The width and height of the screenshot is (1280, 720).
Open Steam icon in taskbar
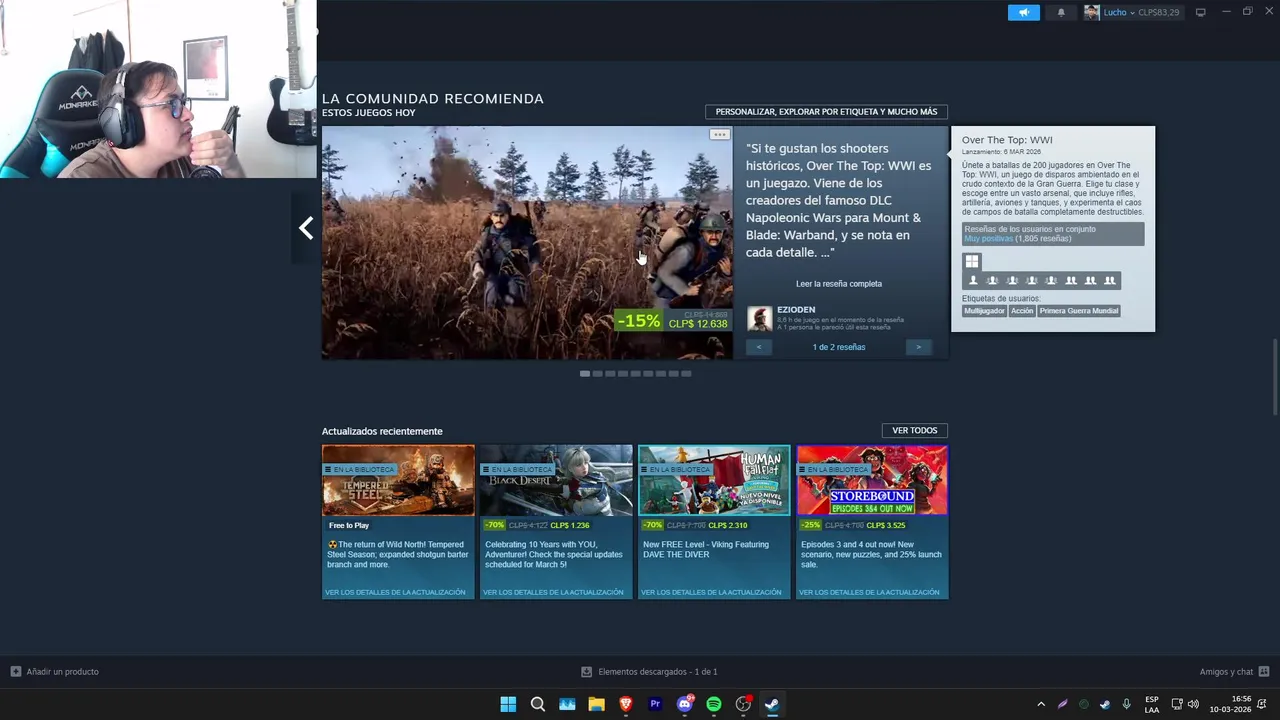(772, 704)
